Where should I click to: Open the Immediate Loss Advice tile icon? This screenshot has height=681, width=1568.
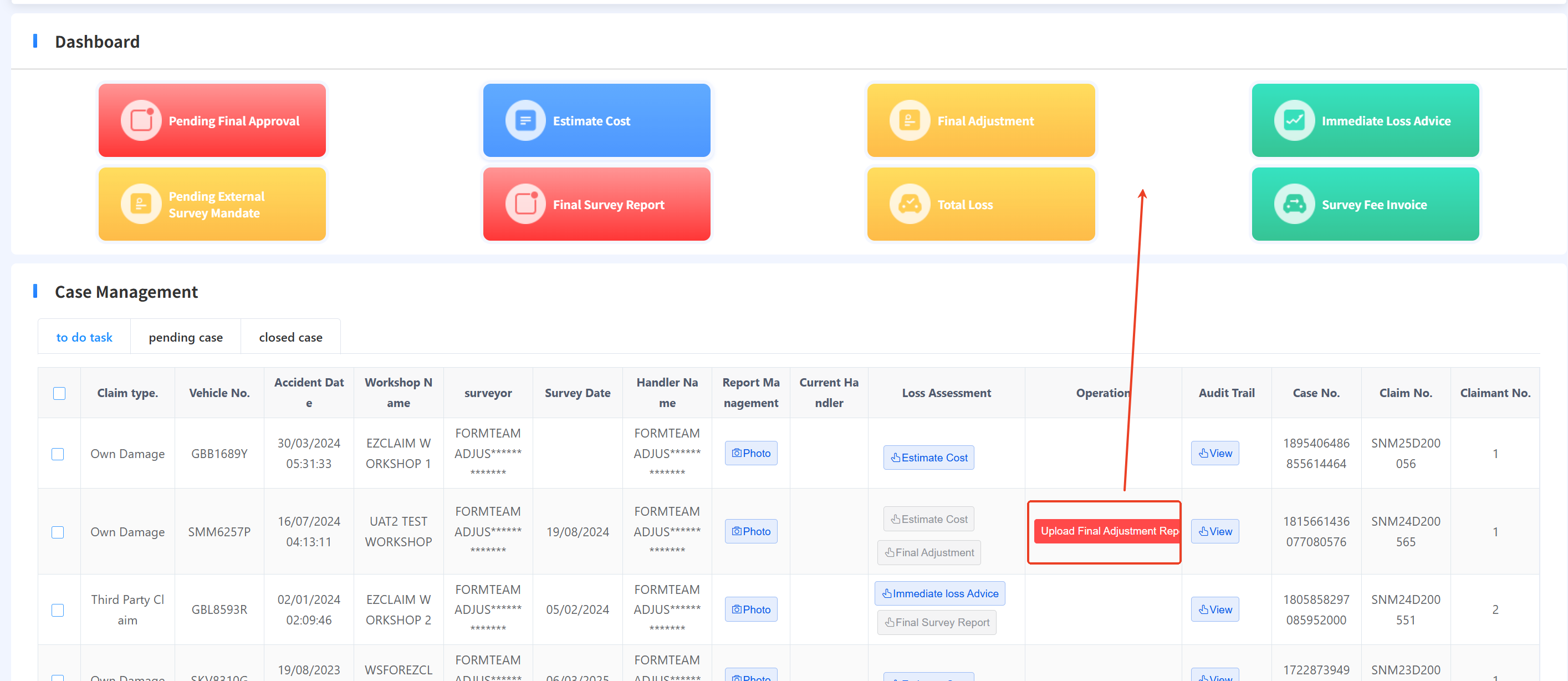(1294, 120)
